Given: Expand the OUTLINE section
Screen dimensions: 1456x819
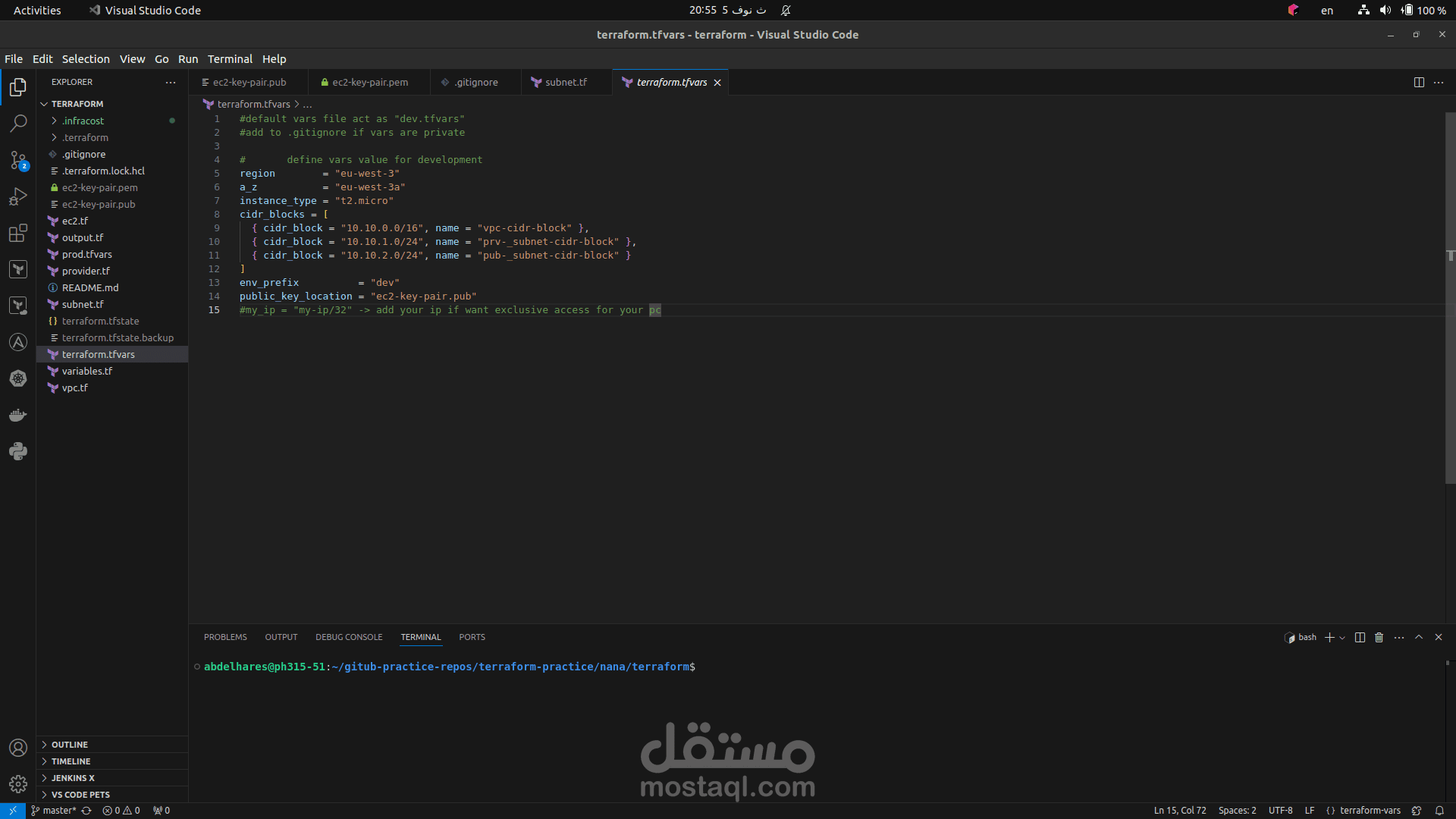Looking at the screenshot, I should click(70, 745).
